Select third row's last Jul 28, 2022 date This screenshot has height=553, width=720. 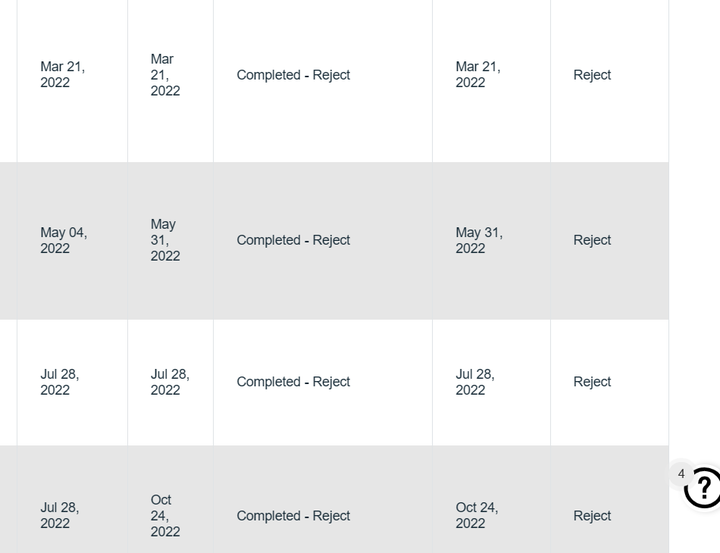click(x=475, y=382)
